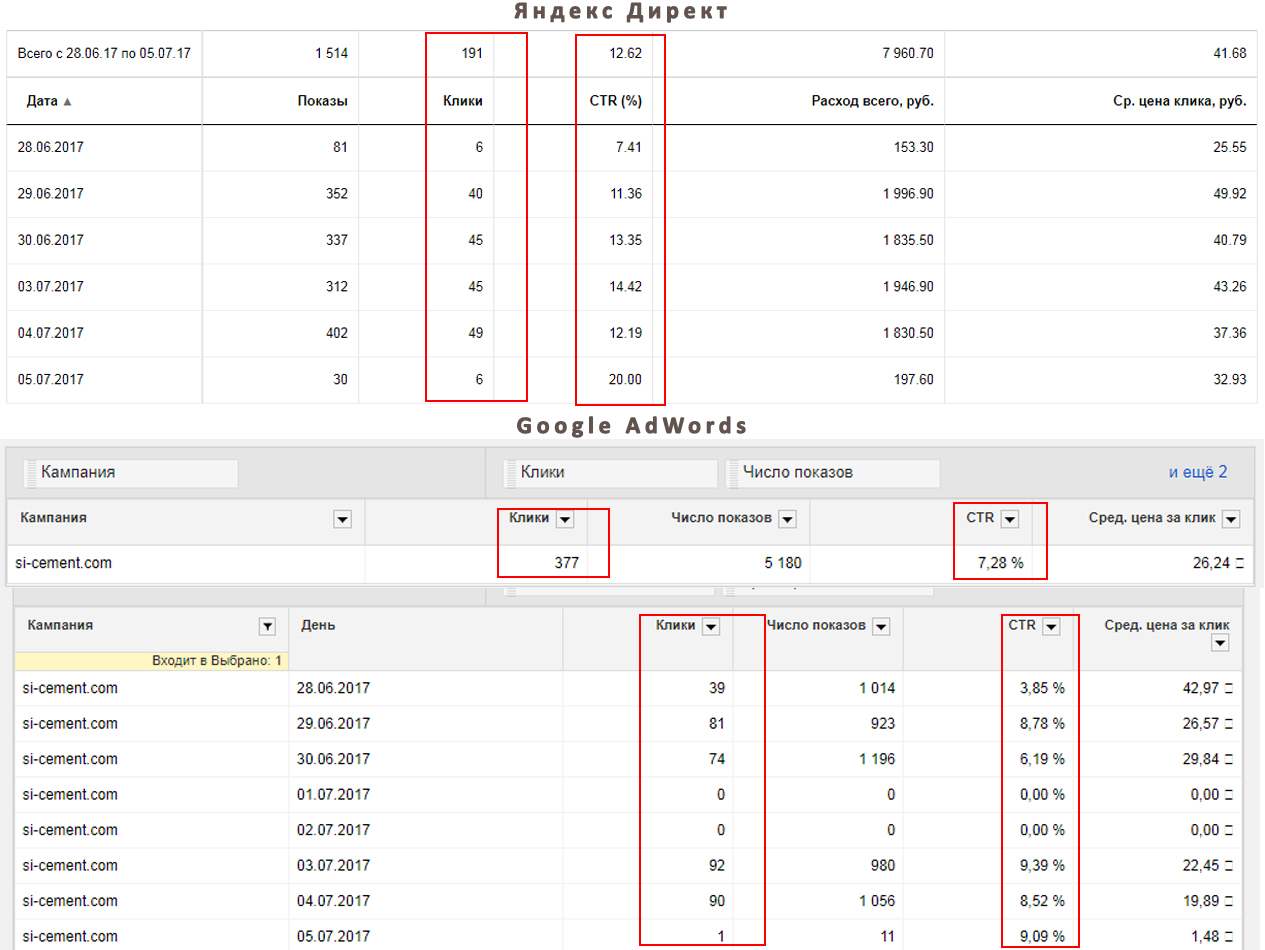This screenshot has height=950, width=1265.
Task: Open the Число показов dropdown in the summary table
Action: [x=788, y=519]
